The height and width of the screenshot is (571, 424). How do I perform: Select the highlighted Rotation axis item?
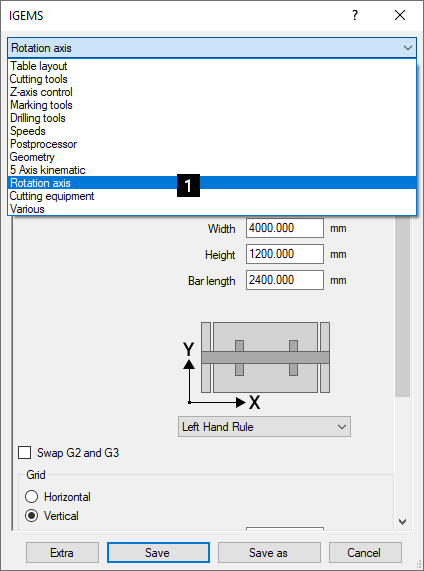tap(212, 183)
